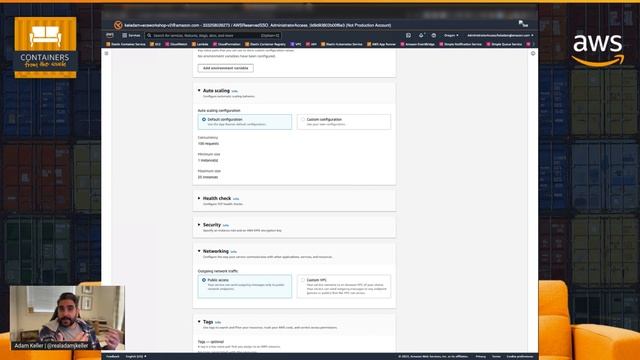The width and height of the screenshot is (640, 360).
Task: Open Info link beside Auto scaling
Action: 234,91
